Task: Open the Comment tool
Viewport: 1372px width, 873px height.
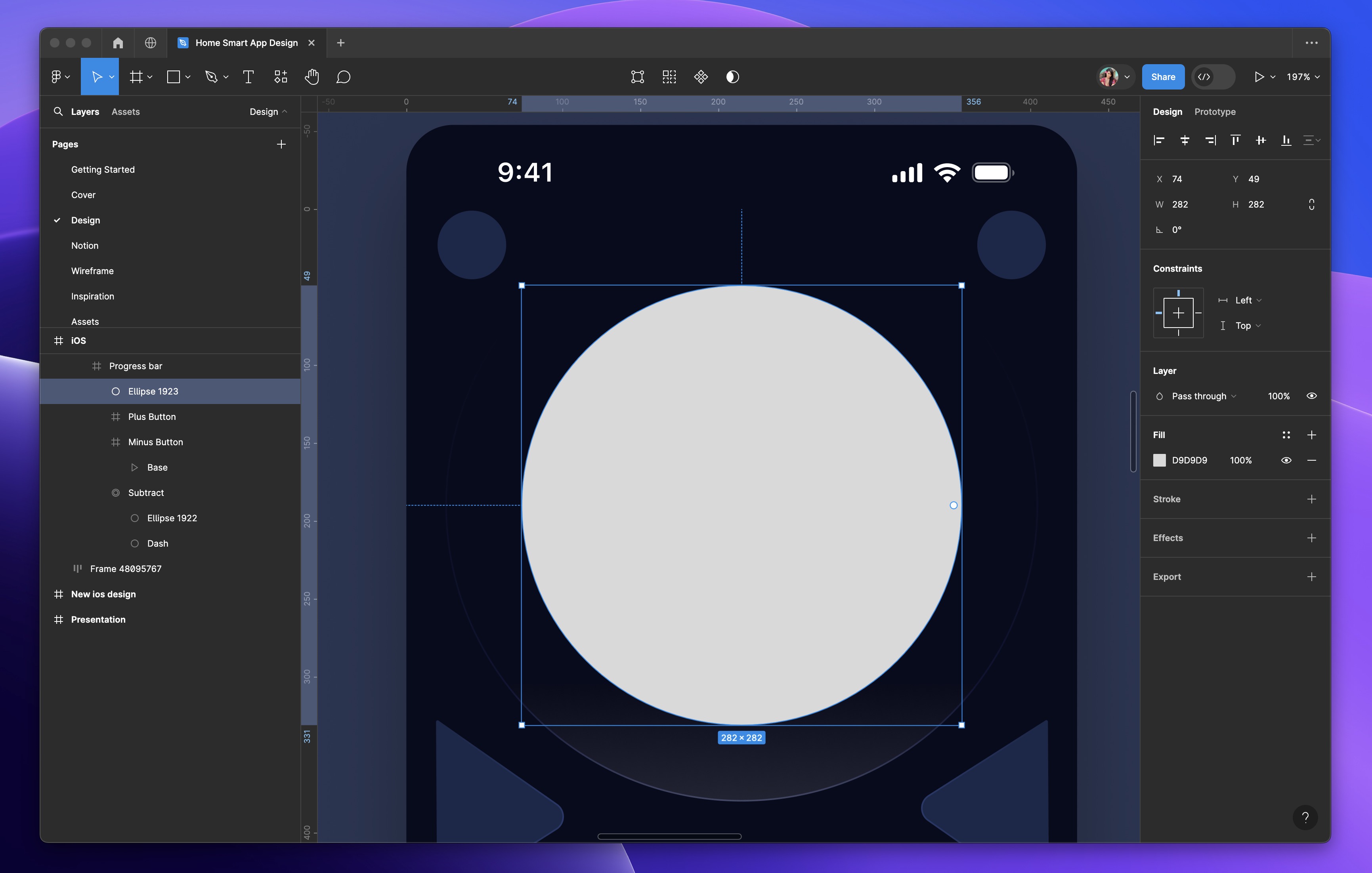Action: (344, 76)
